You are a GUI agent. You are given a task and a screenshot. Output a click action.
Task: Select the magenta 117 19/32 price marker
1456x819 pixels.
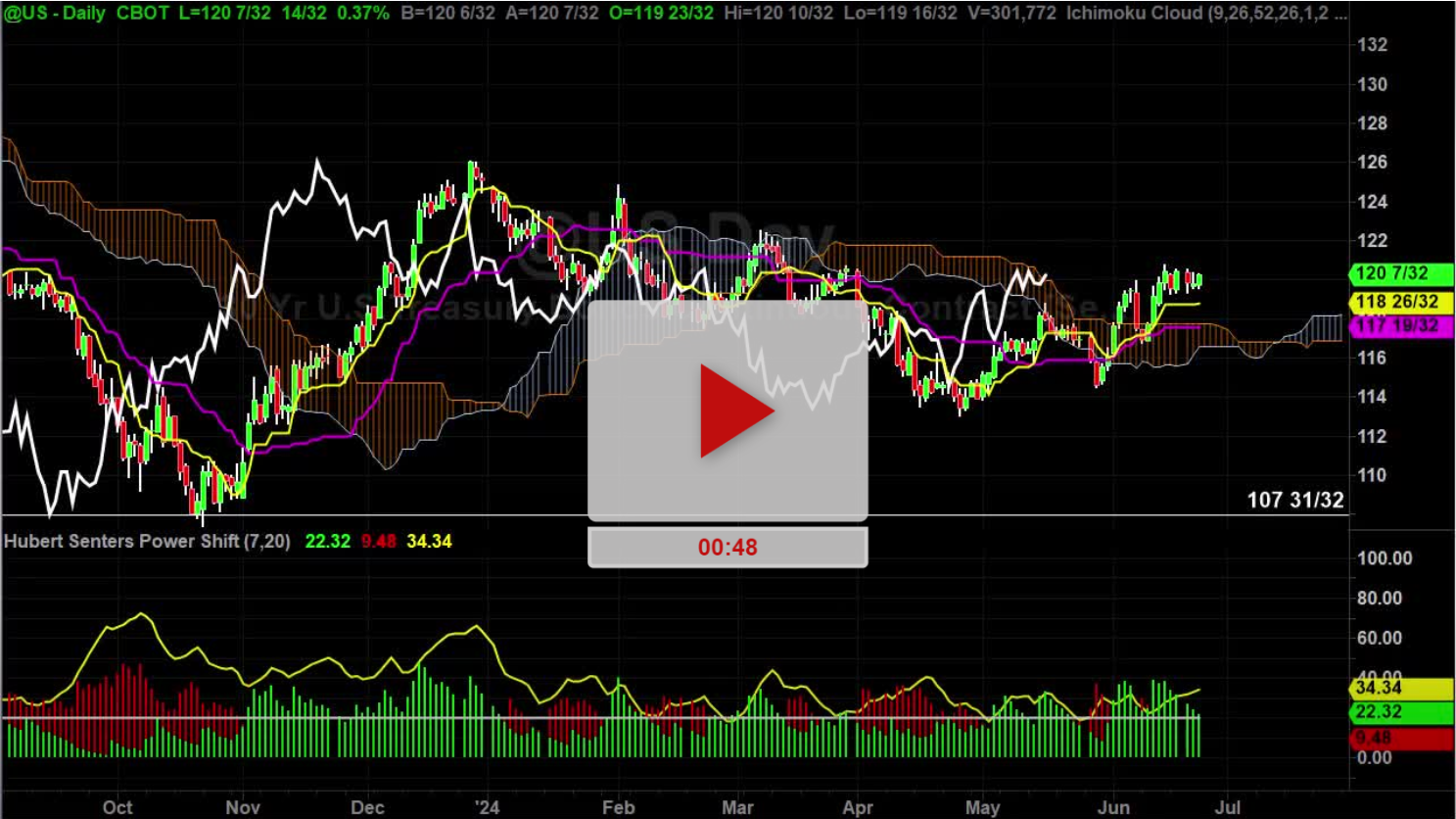tap(1396, 325)
